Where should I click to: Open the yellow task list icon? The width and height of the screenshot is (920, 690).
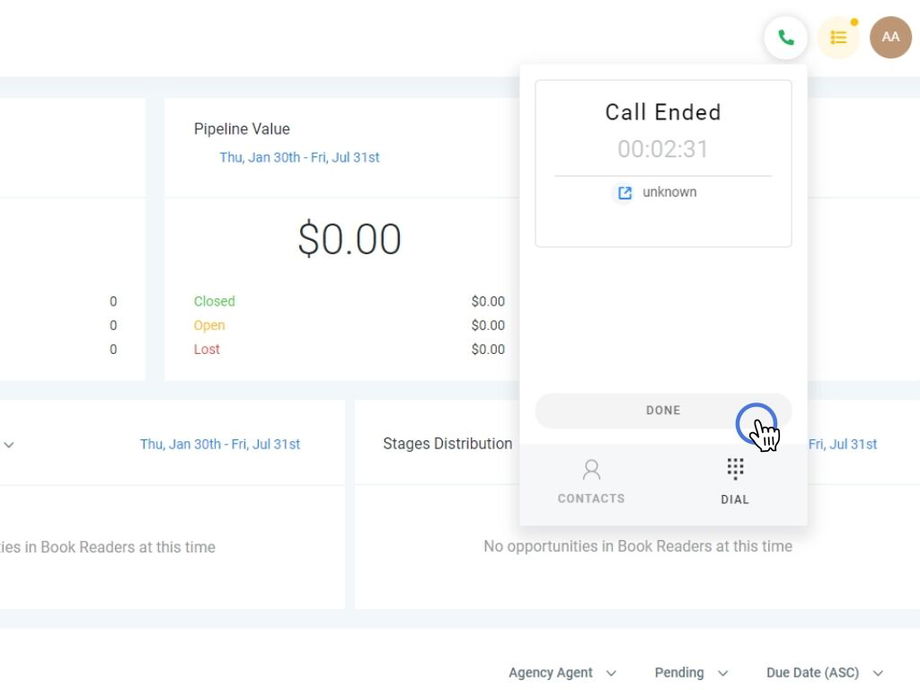click(838, 38)
